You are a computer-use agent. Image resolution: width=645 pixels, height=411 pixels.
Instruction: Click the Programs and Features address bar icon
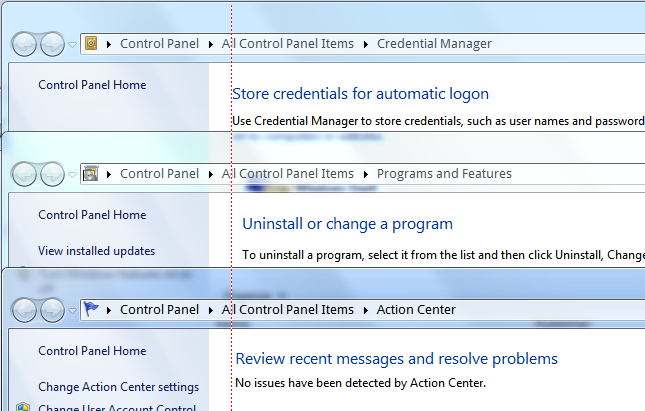(92, 174)
